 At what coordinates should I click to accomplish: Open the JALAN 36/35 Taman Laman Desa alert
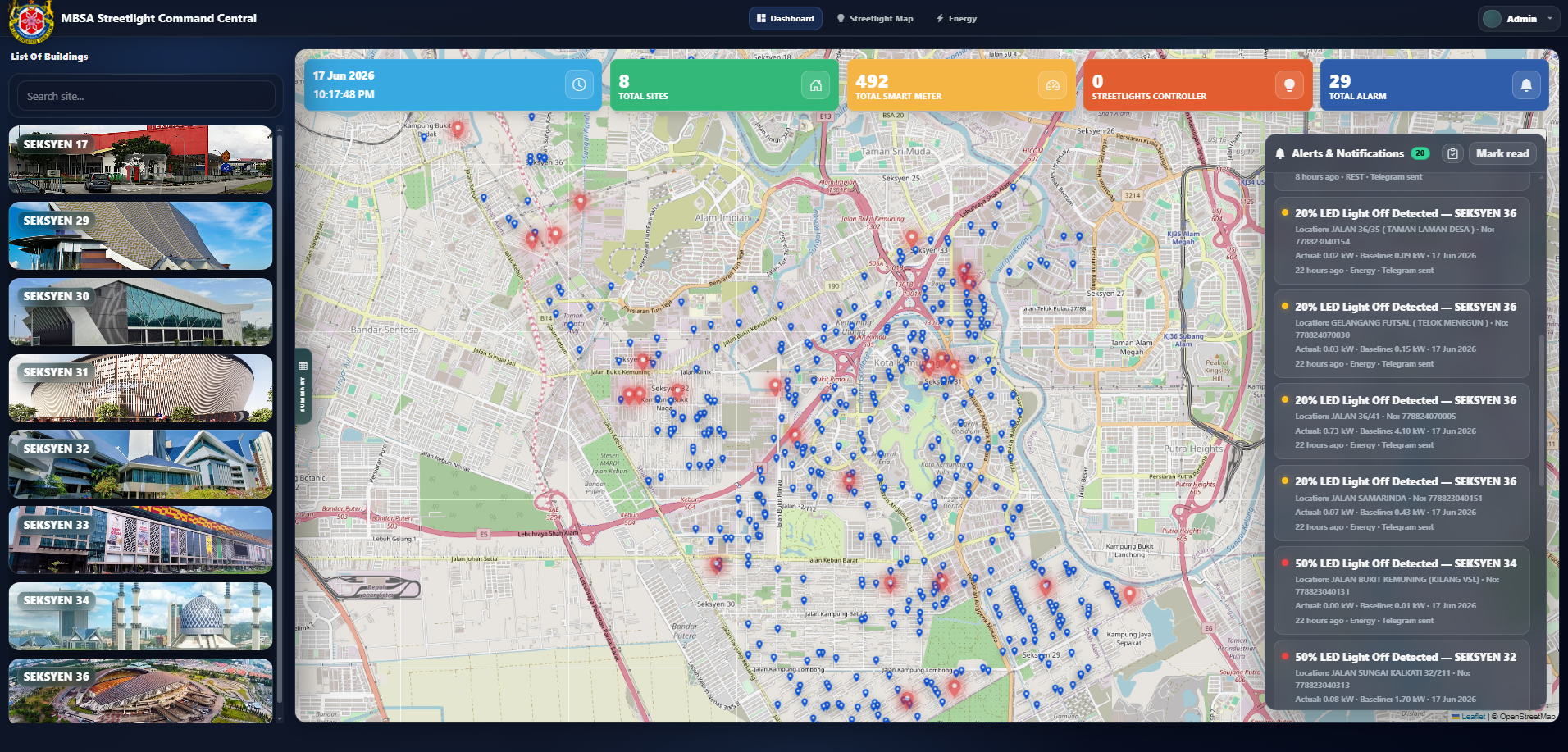click(1402, 241)
